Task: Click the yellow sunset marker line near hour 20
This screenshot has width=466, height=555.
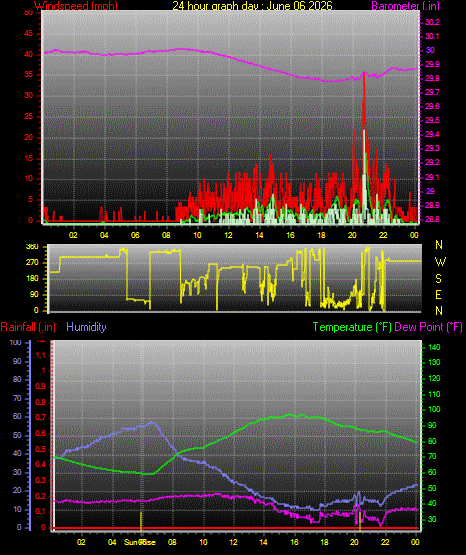Action: point(360,521)
